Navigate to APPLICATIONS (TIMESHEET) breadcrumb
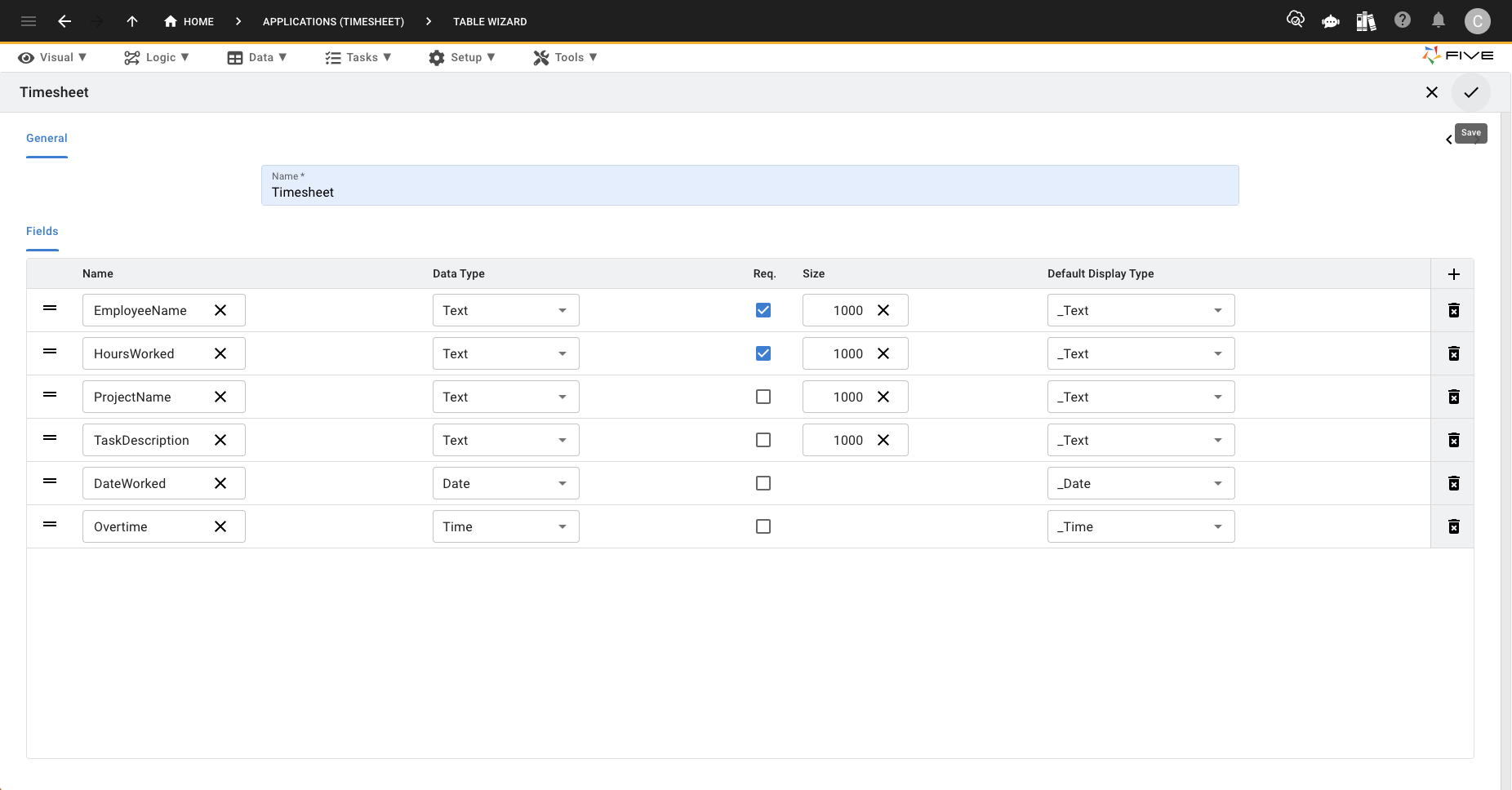The height and width of the screenshot is (790, 1512). (332, 21)
